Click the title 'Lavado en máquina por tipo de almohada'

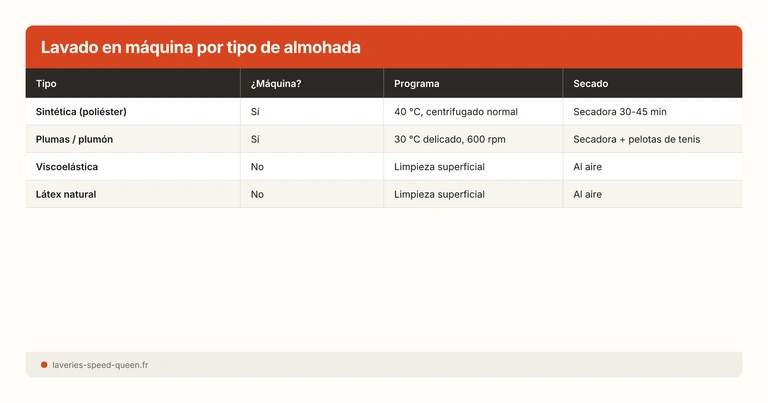[200, 48]
